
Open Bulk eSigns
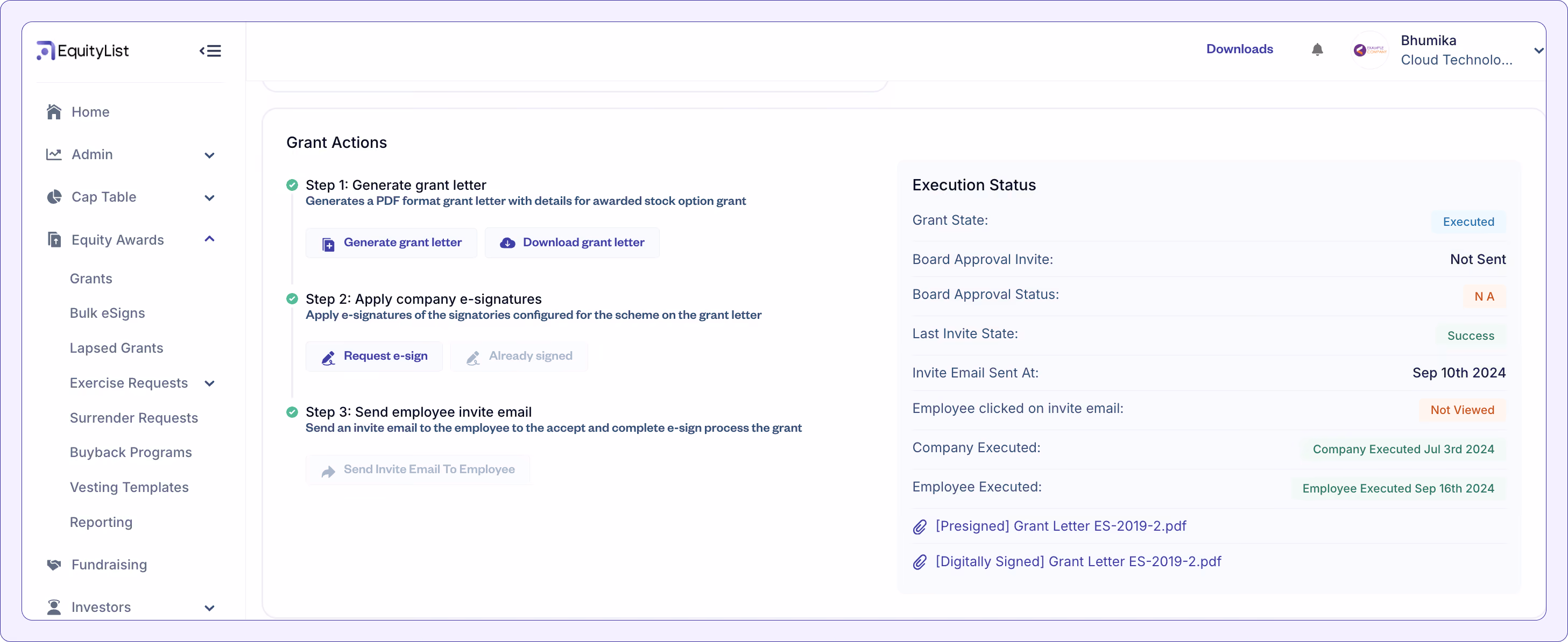(108, 313)
